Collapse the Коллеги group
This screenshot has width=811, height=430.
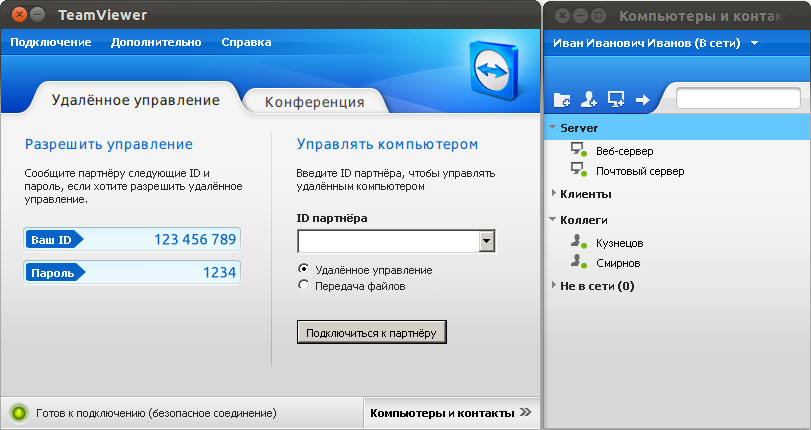[x=553, y=219]
